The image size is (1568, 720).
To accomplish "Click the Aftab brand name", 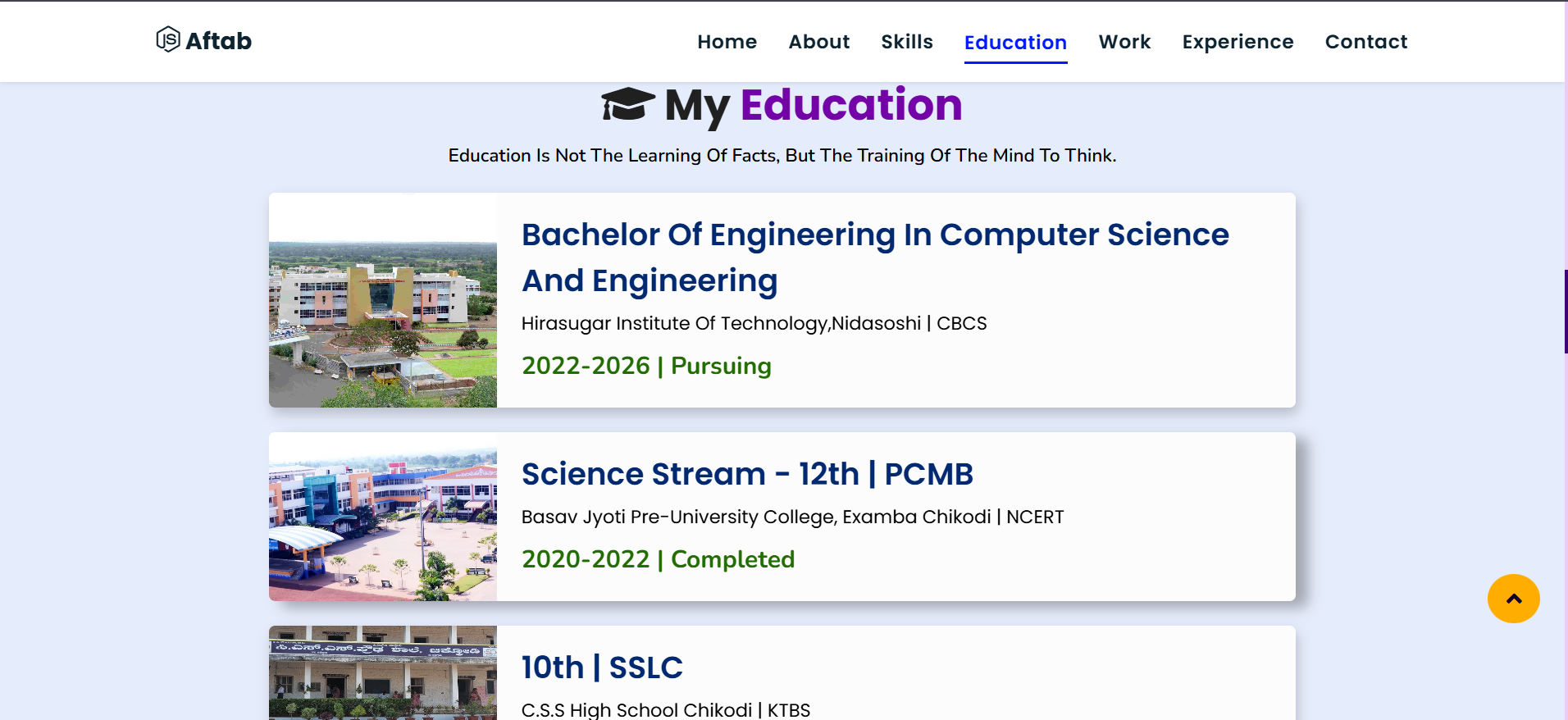I will [x=218, y=41].
